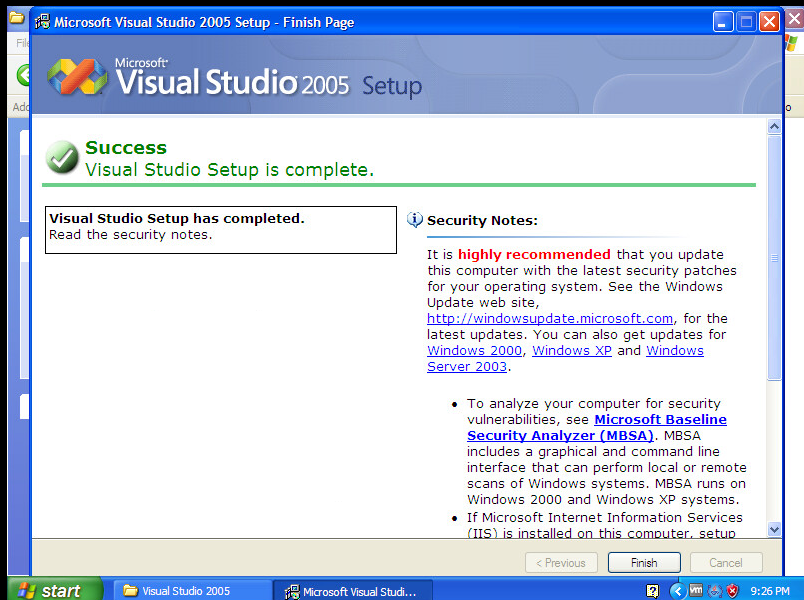Screen dimensions: 804x600
Task: Open the windowsupdate.microsoft.com link
Action: [x=550, y=318]
